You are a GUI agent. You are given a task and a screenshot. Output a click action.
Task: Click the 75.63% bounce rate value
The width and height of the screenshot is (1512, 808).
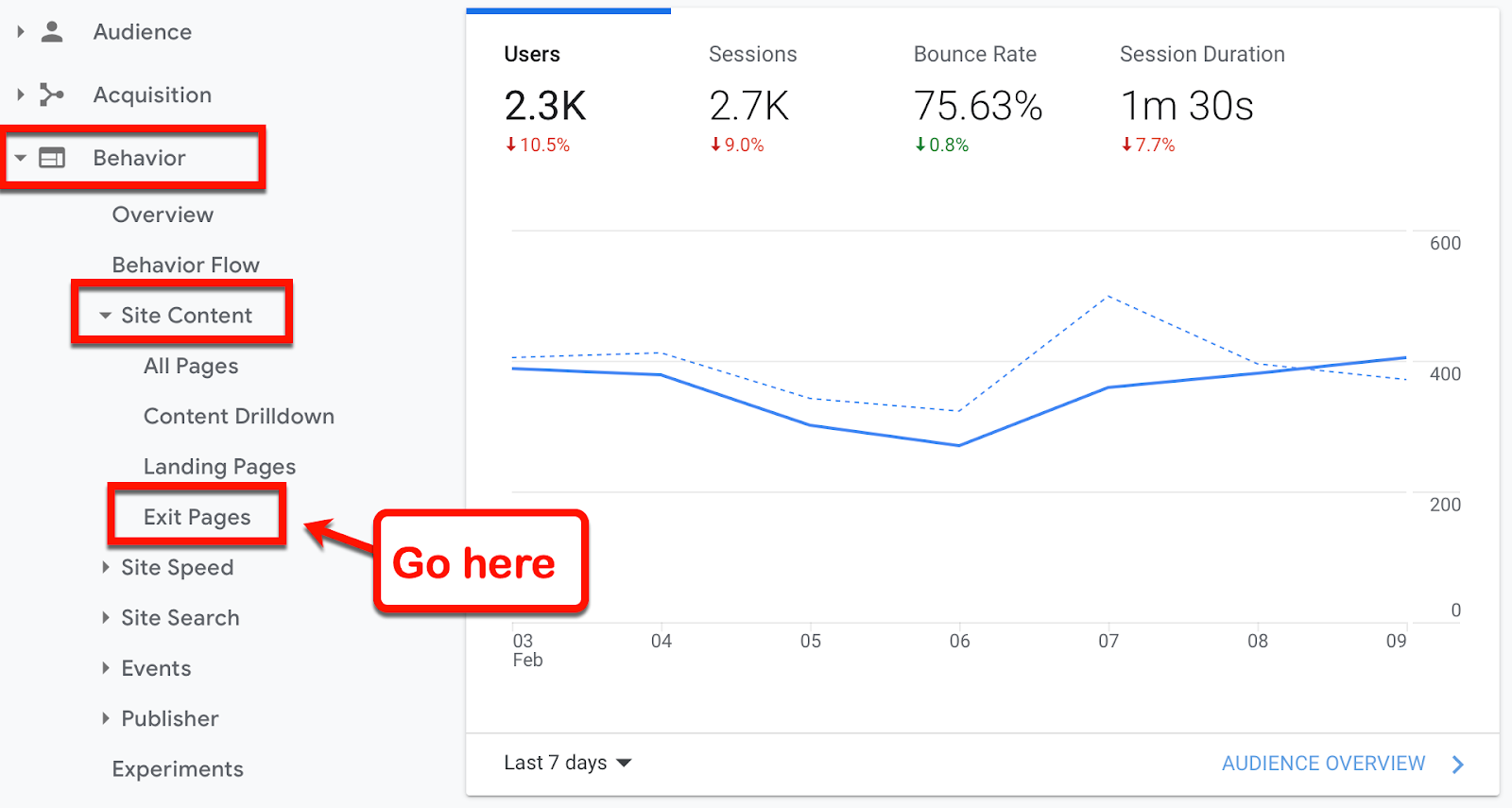coord(978,106)
